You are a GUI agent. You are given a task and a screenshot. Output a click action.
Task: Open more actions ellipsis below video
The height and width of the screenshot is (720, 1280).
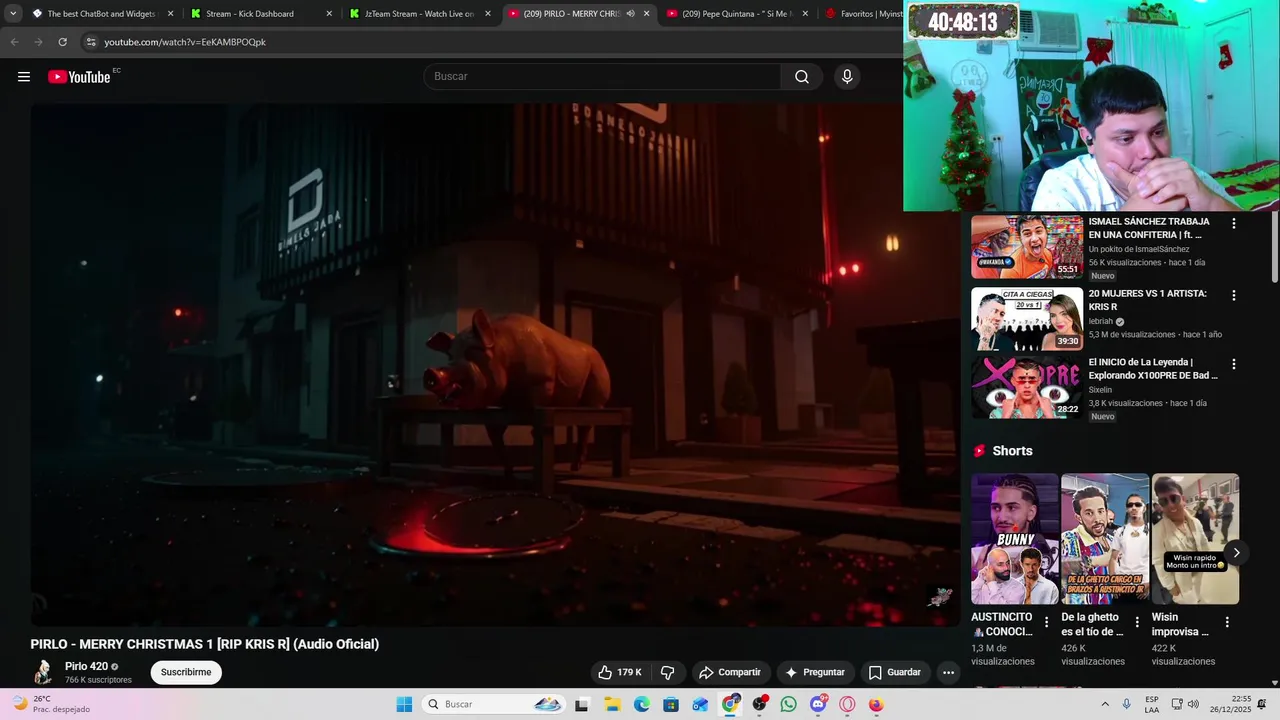pyautogui.click(x=948, y=672)
